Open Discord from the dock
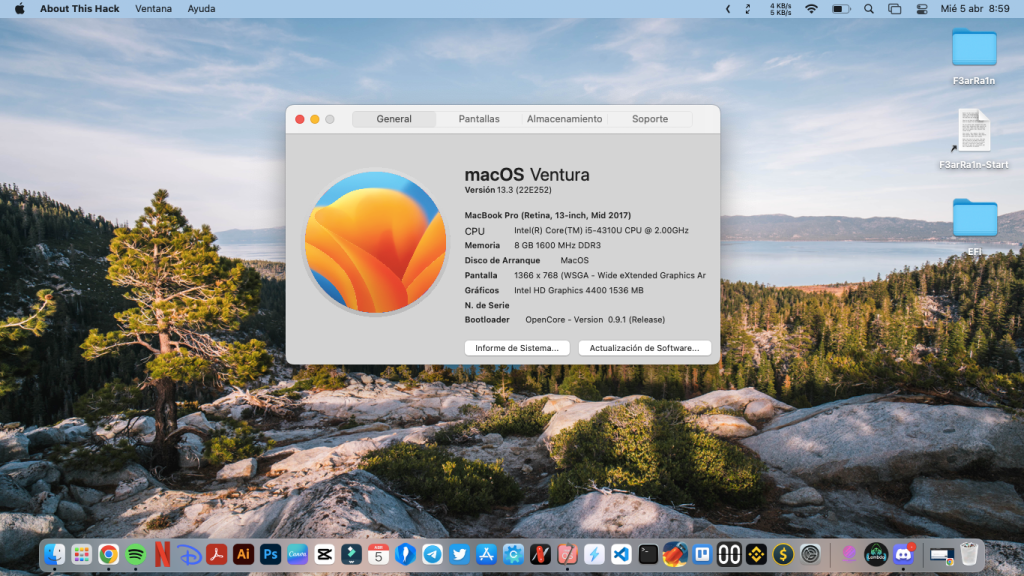 coord(903,553)
